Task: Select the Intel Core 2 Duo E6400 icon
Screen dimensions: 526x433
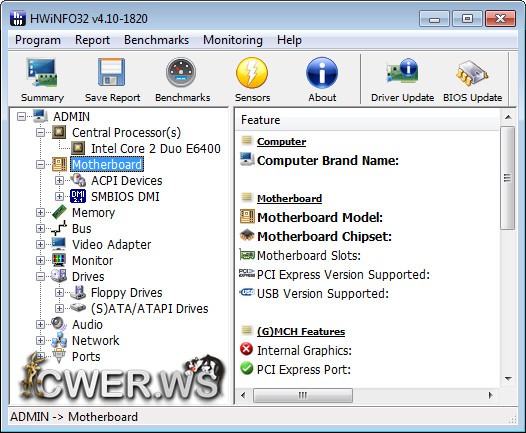Action: [78, 148]
